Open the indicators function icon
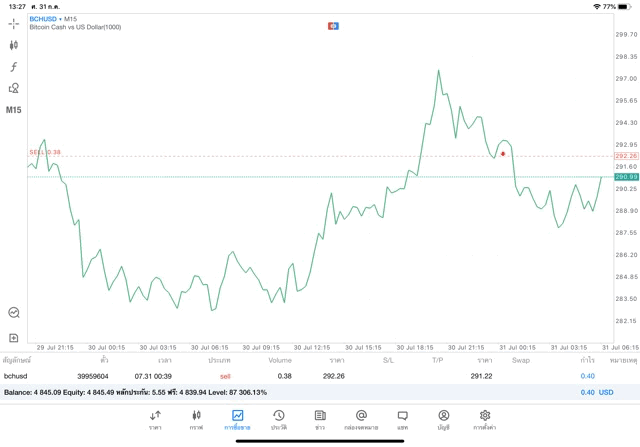Screen dimensions: 640x447 point(13,67)
